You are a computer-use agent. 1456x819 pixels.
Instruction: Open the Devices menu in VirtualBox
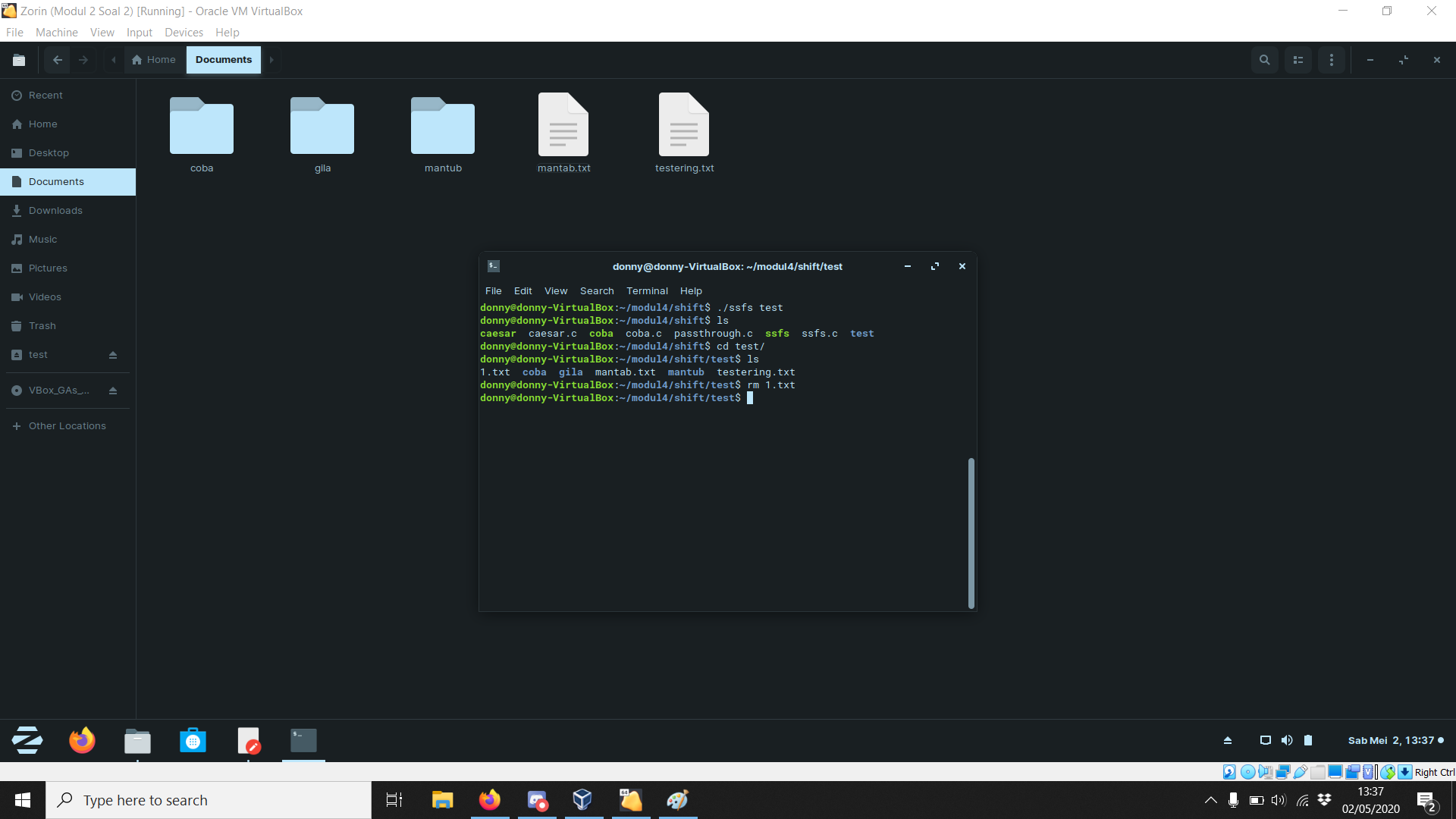pos(183,33)
